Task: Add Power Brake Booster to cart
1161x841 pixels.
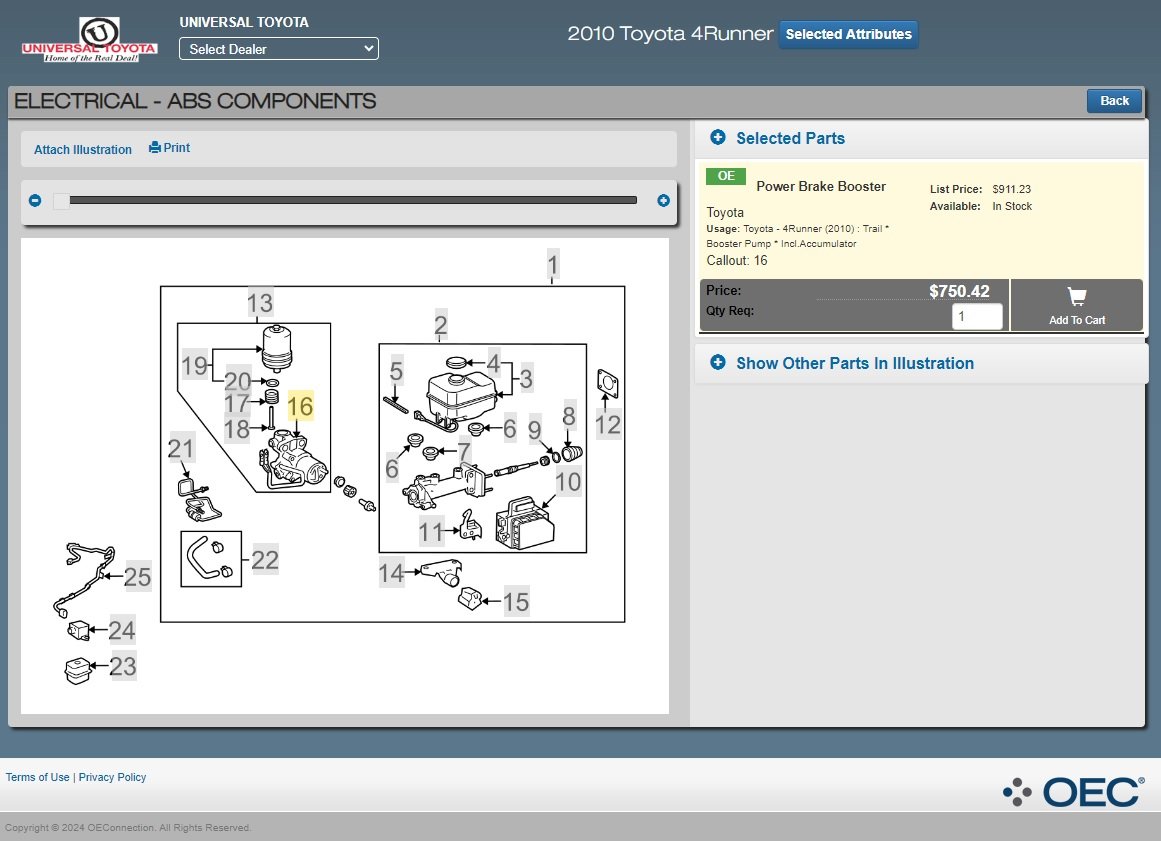Action: click(x=1077, y=305)
